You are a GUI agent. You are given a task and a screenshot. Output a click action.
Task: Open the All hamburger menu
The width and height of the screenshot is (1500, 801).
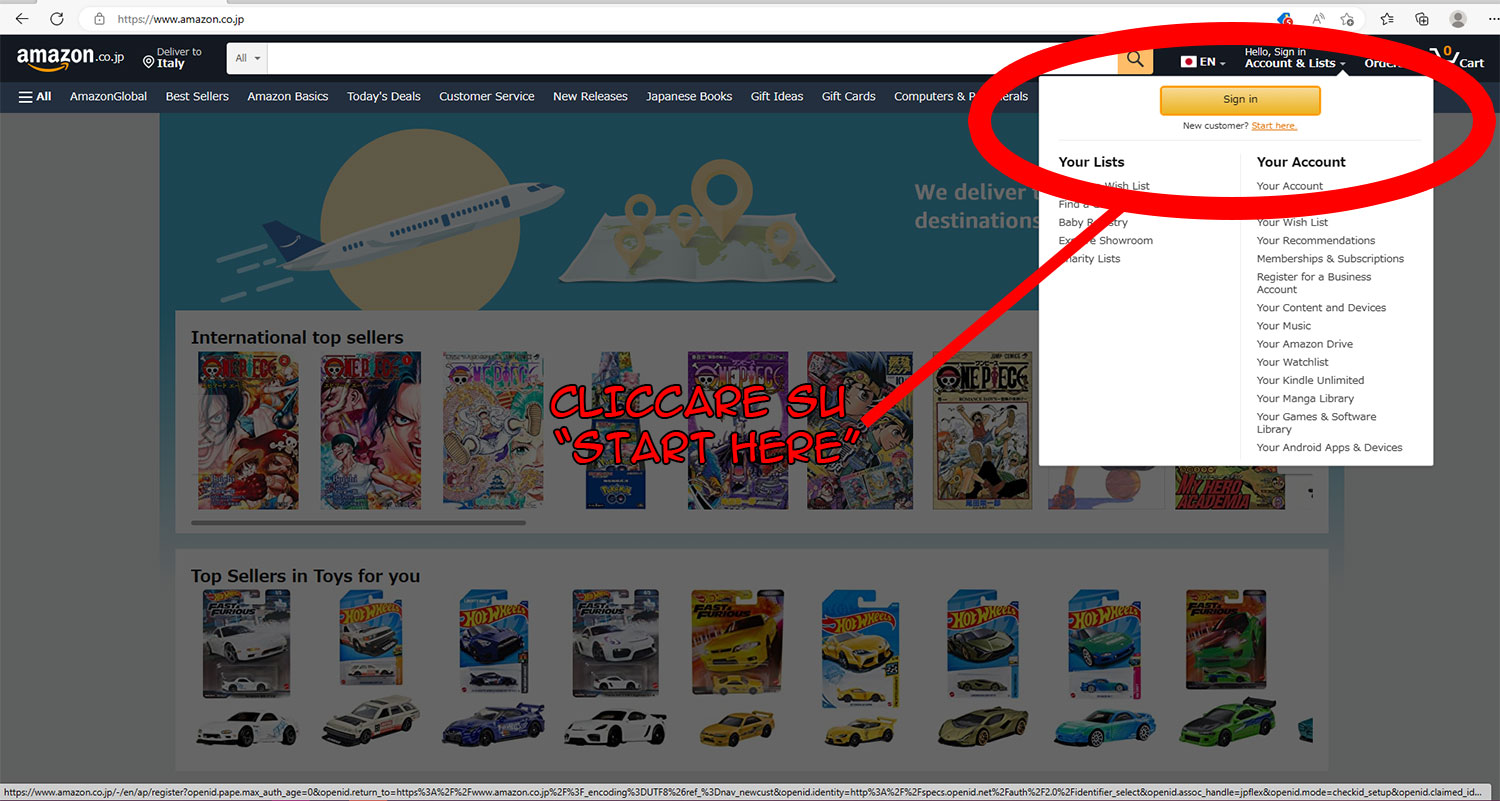[x=35, y=97]
